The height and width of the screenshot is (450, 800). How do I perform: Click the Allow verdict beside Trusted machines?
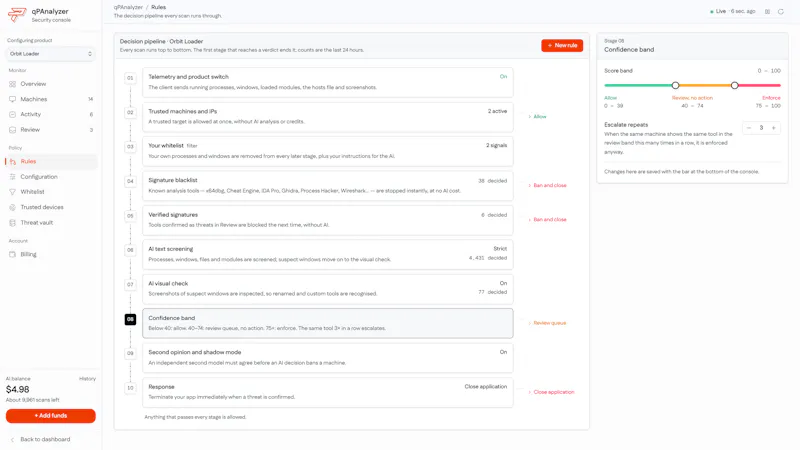pyautogui.click(x=540, y=117)
